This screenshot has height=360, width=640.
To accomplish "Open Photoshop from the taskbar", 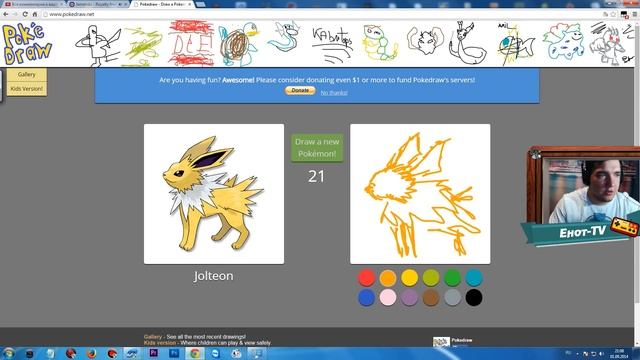I will coord(174,353).
